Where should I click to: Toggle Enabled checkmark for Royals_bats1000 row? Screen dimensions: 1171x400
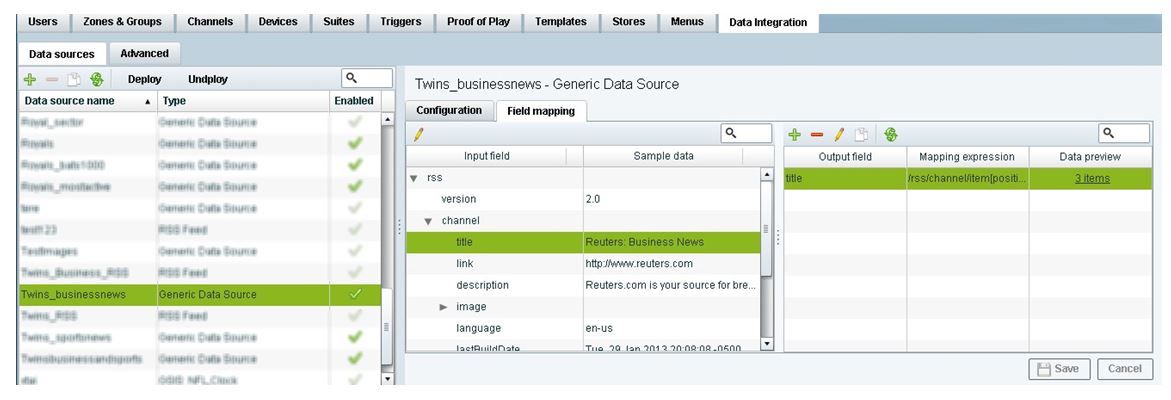(355, 164)
